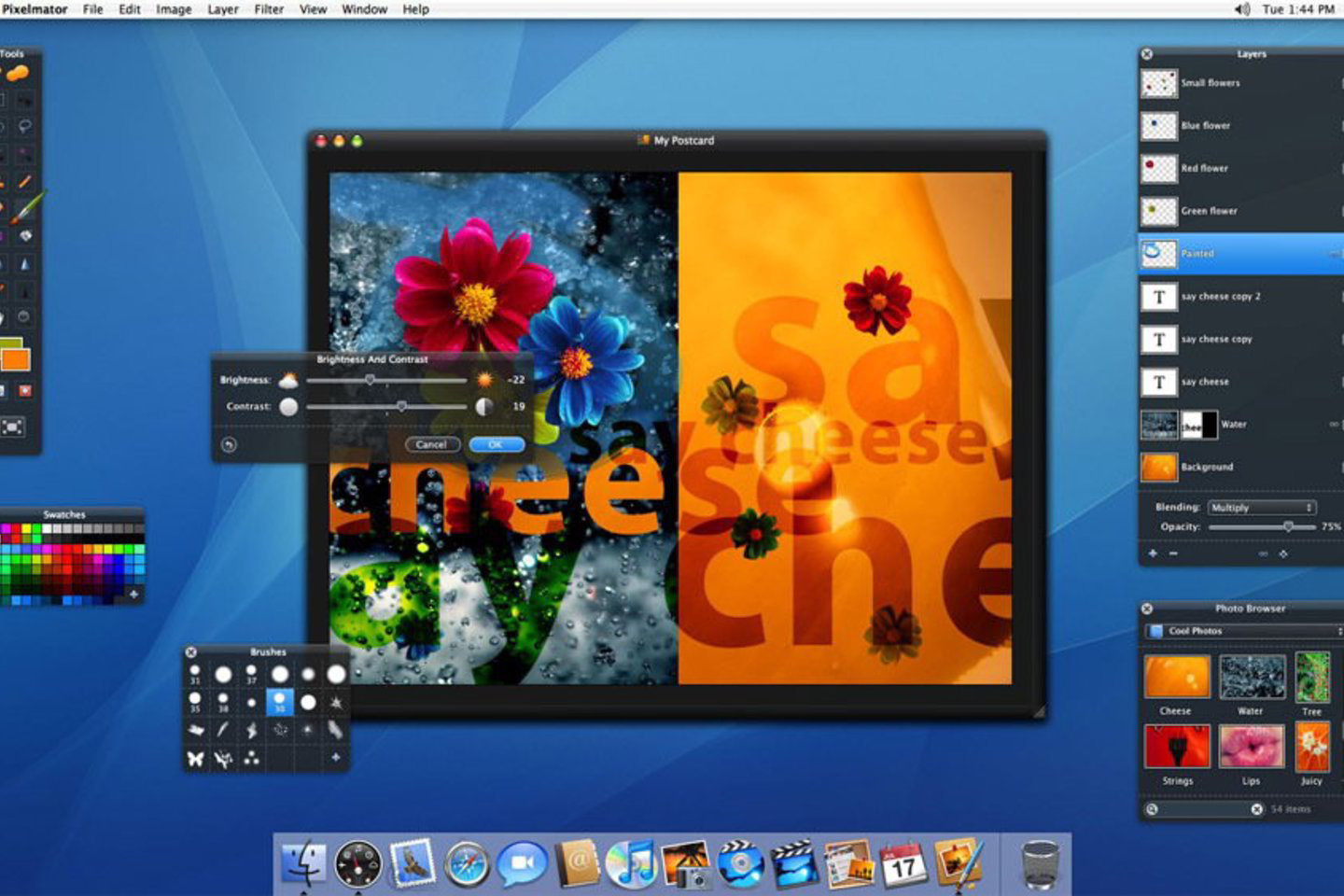1344x896 pixels.
Task: Select the Cheese photo thumbnail
Action: click(x=1177, y=677)
